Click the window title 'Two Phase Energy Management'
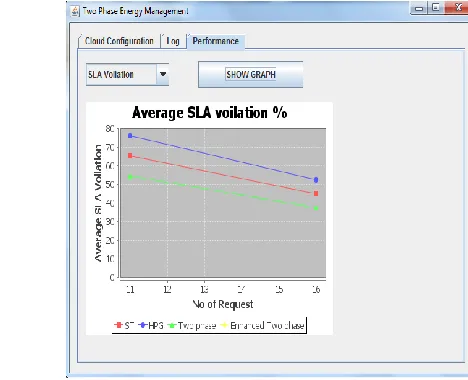This screenshot has width=468, height=380. pos(136,11)
